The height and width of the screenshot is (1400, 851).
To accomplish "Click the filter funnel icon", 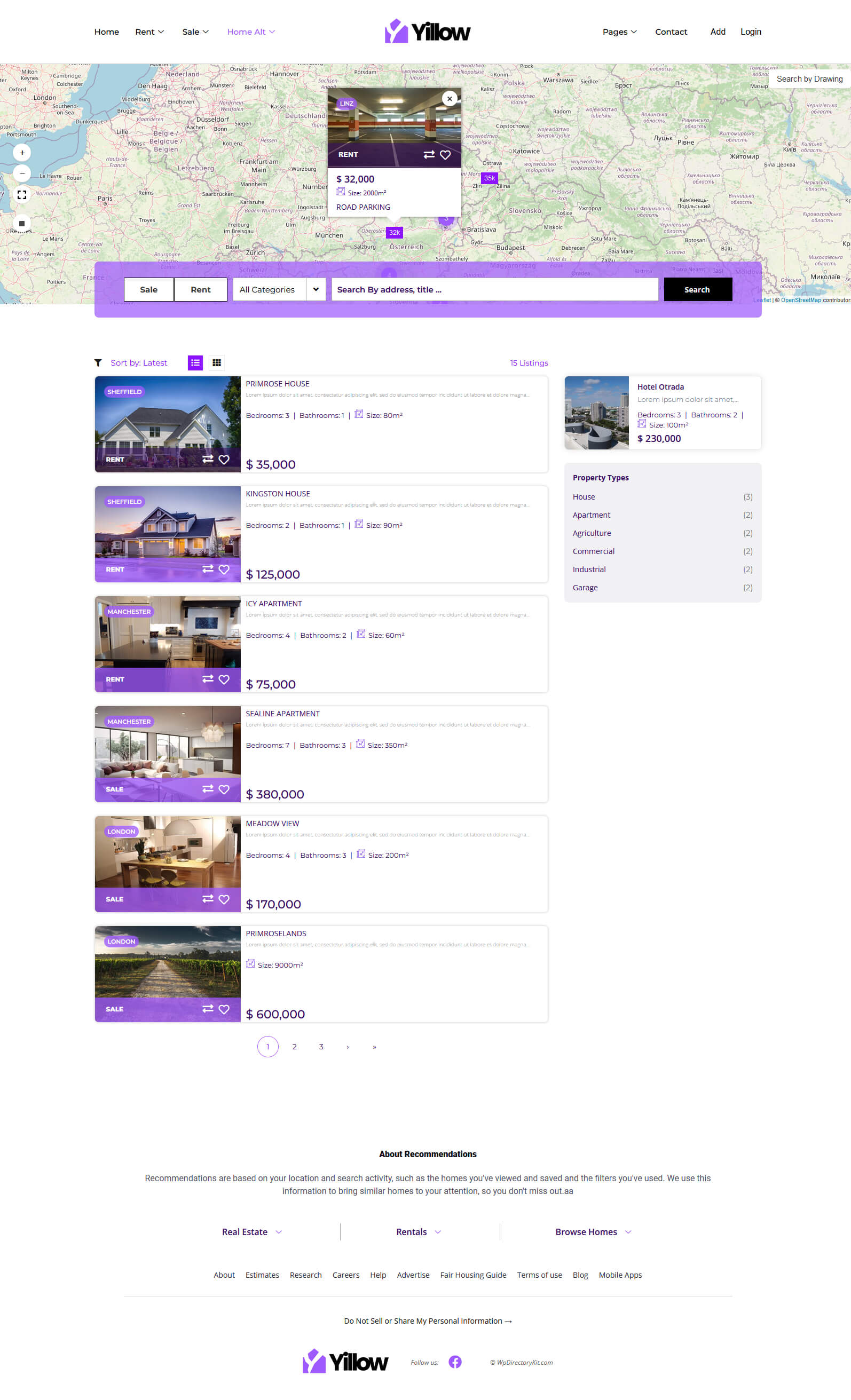I will 98,362.
